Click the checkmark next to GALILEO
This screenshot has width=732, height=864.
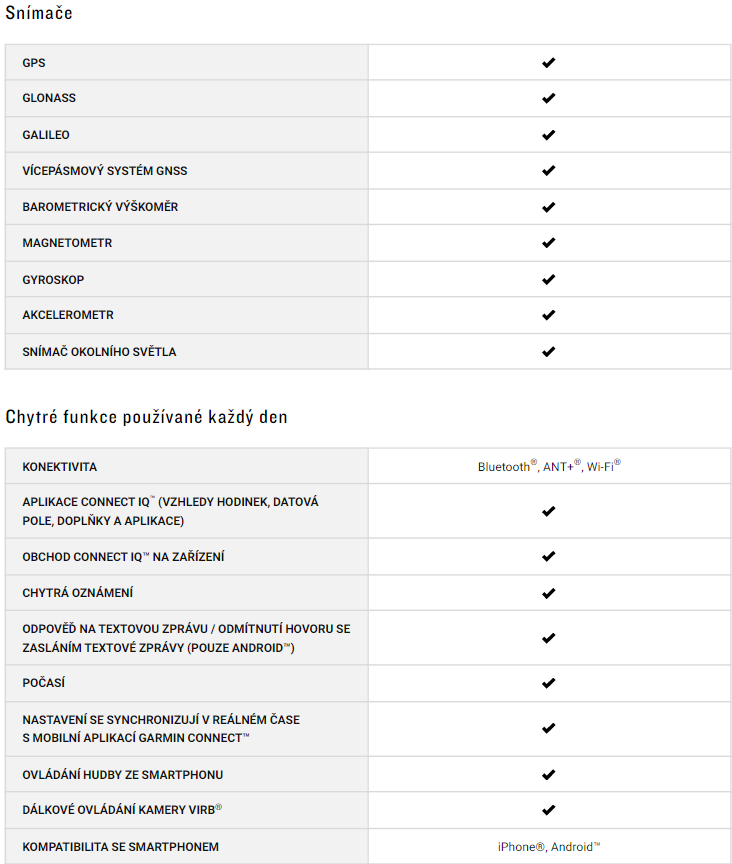pos(548,134)
